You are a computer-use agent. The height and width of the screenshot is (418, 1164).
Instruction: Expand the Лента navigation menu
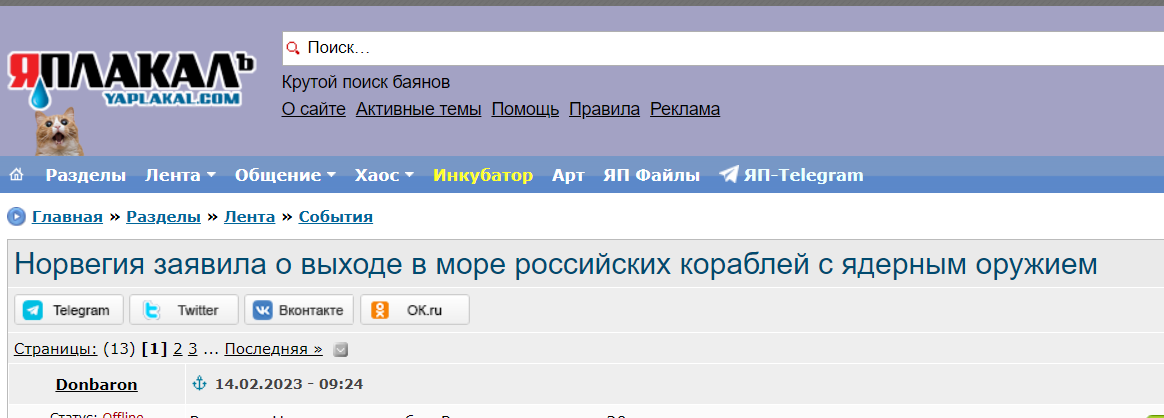(180, 175)
